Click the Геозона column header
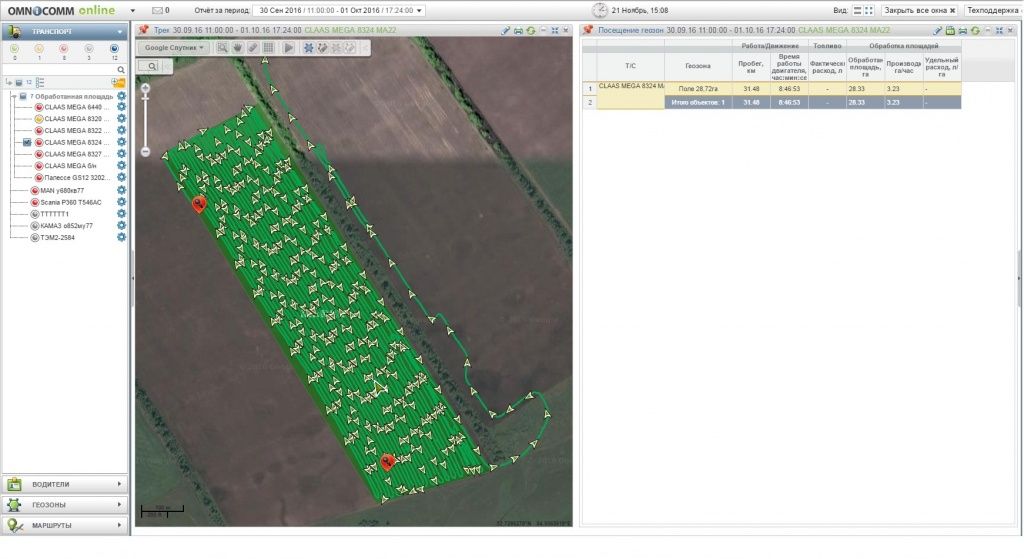Image resolution: width=1024 pixels, height=559 pixels. point(697,66)
